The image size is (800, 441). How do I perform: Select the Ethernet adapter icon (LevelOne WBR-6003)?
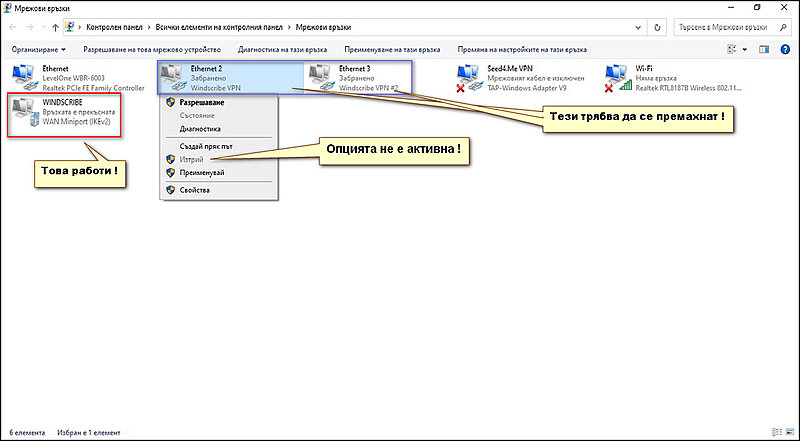point(26,77)
